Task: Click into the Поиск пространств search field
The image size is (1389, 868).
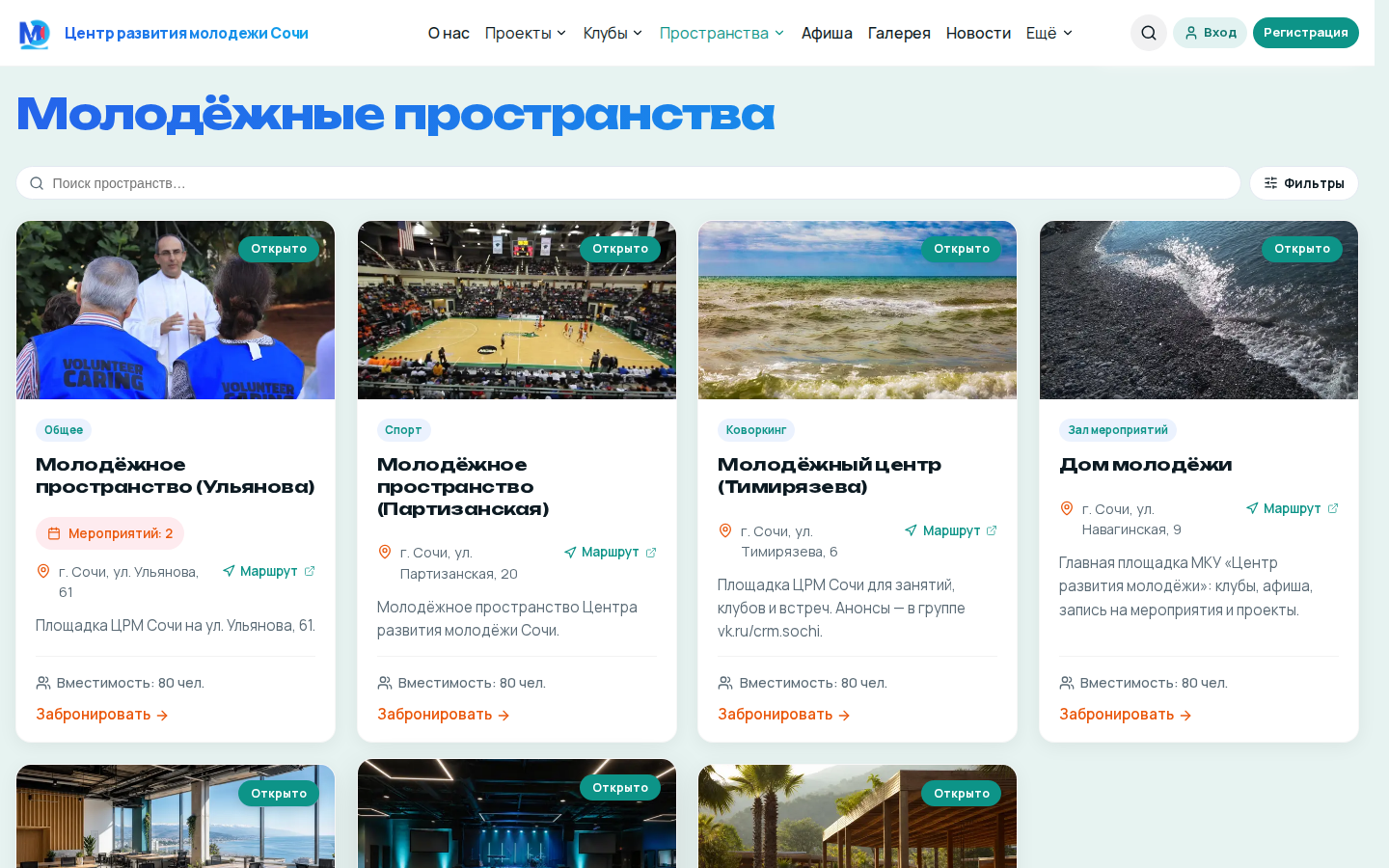Action: [x=628, y=183]
